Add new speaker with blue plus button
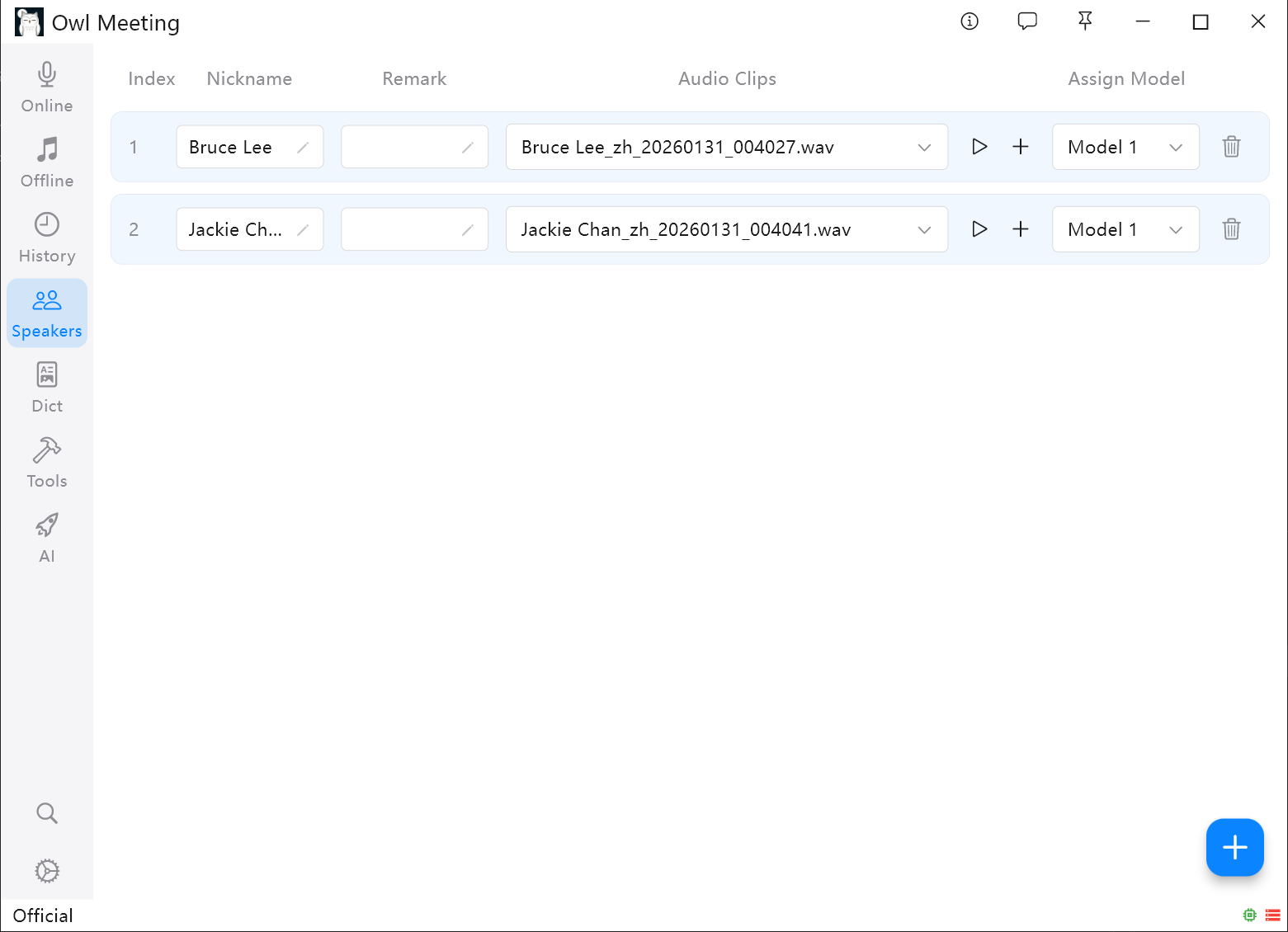This screenshot has height=932, width=1288. 1234,847
